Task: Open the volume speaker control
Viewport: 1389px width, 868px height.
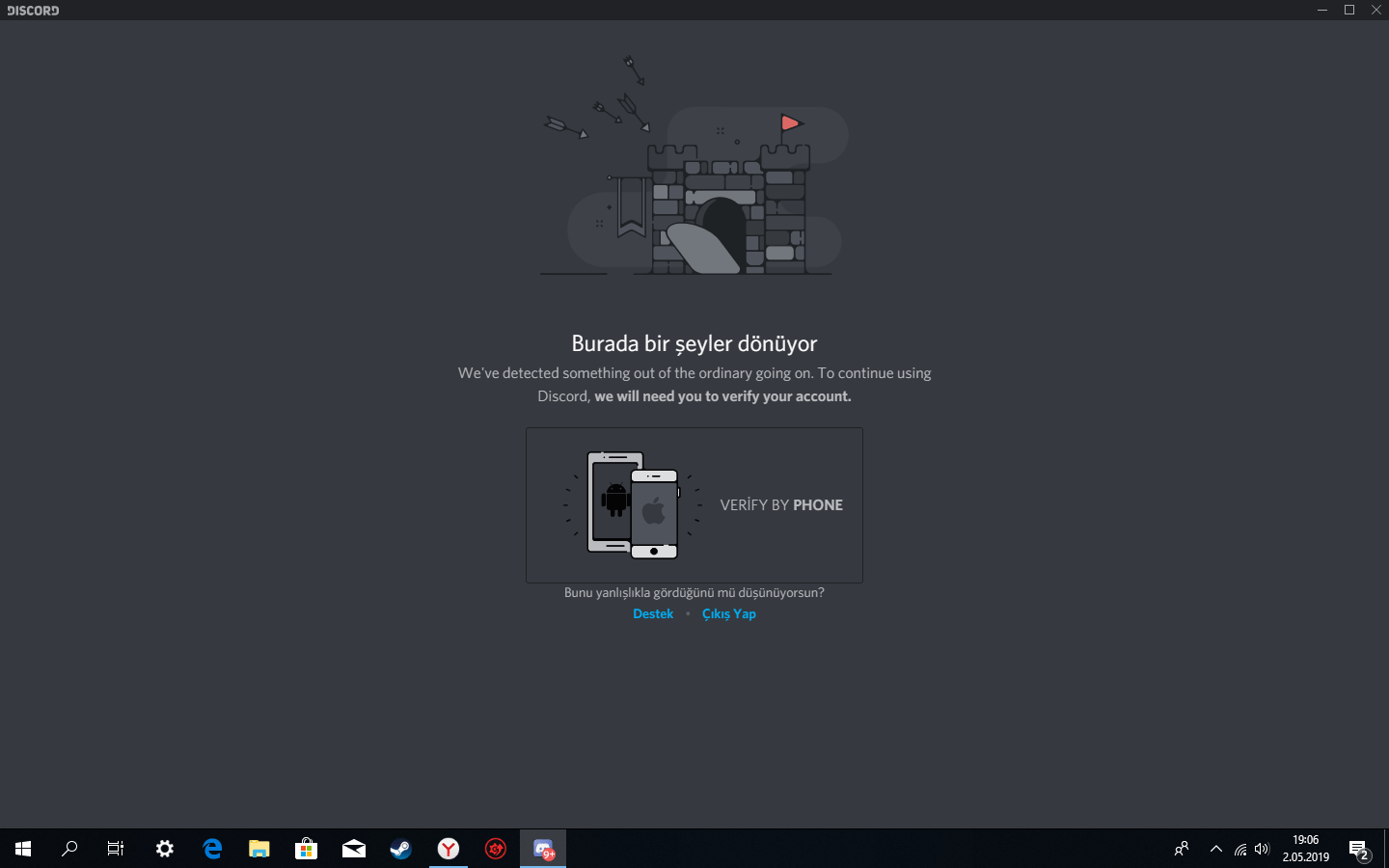Action: coord(1263,849)
